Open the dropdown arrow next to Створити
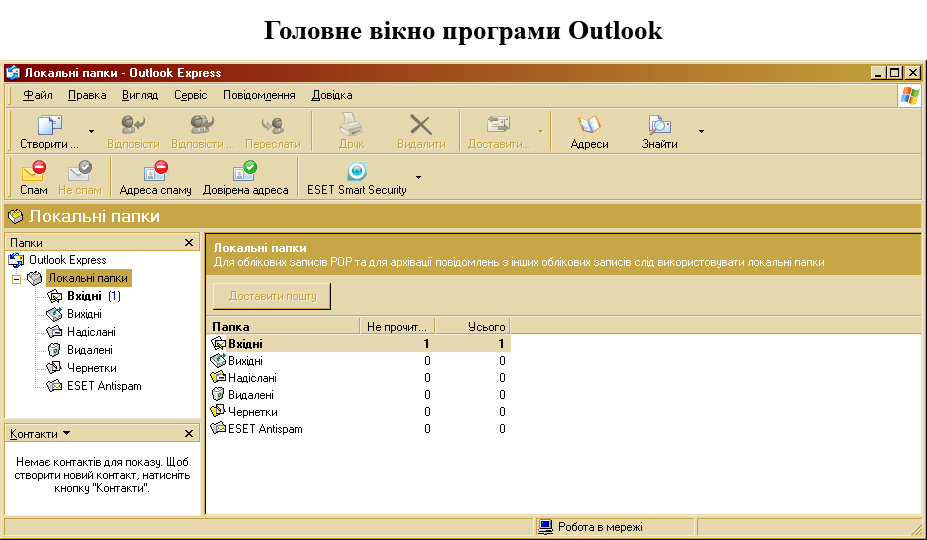Image resolution: width=927 pixels, height=540 pixels. (91, 131)
